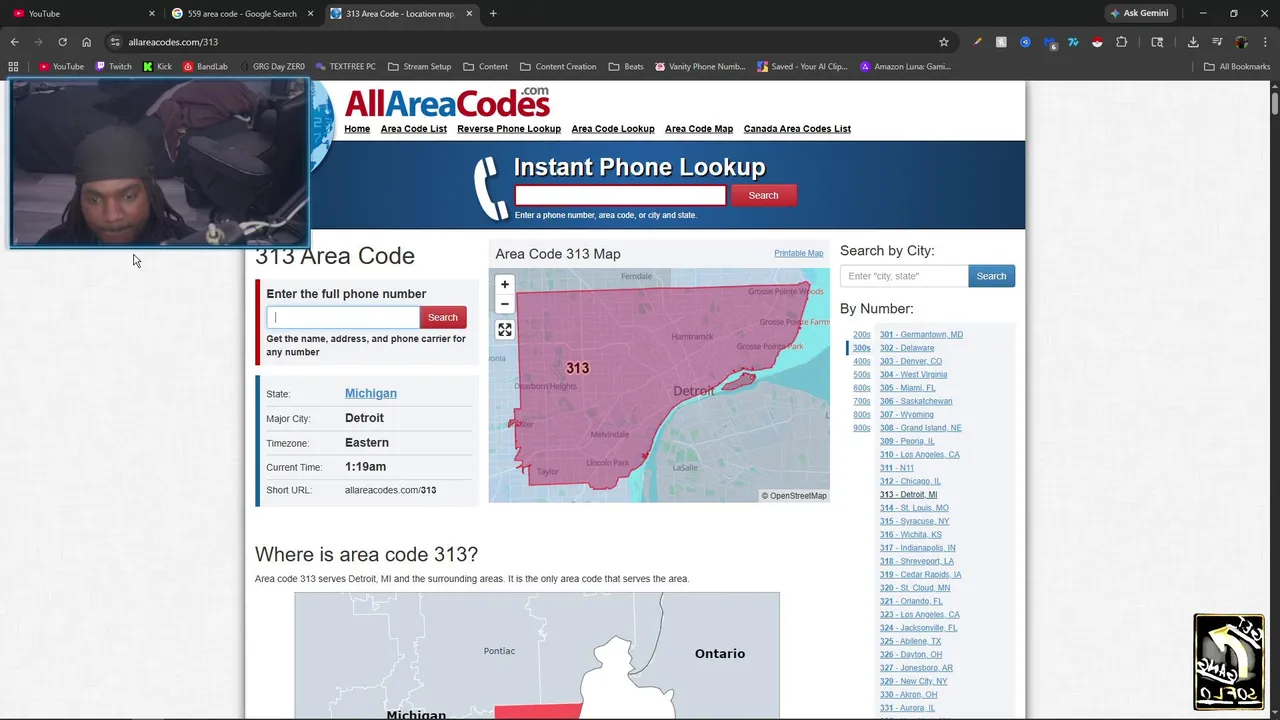Viewport: 1280px width, 720px height.
Task: Click the full phone number input box
Action: (x=343, y=317)
